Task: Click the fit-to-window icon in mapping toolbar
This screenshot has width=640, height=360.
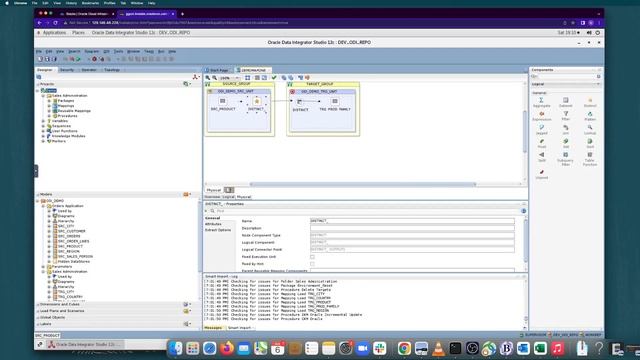Action: tap(247, 78)
